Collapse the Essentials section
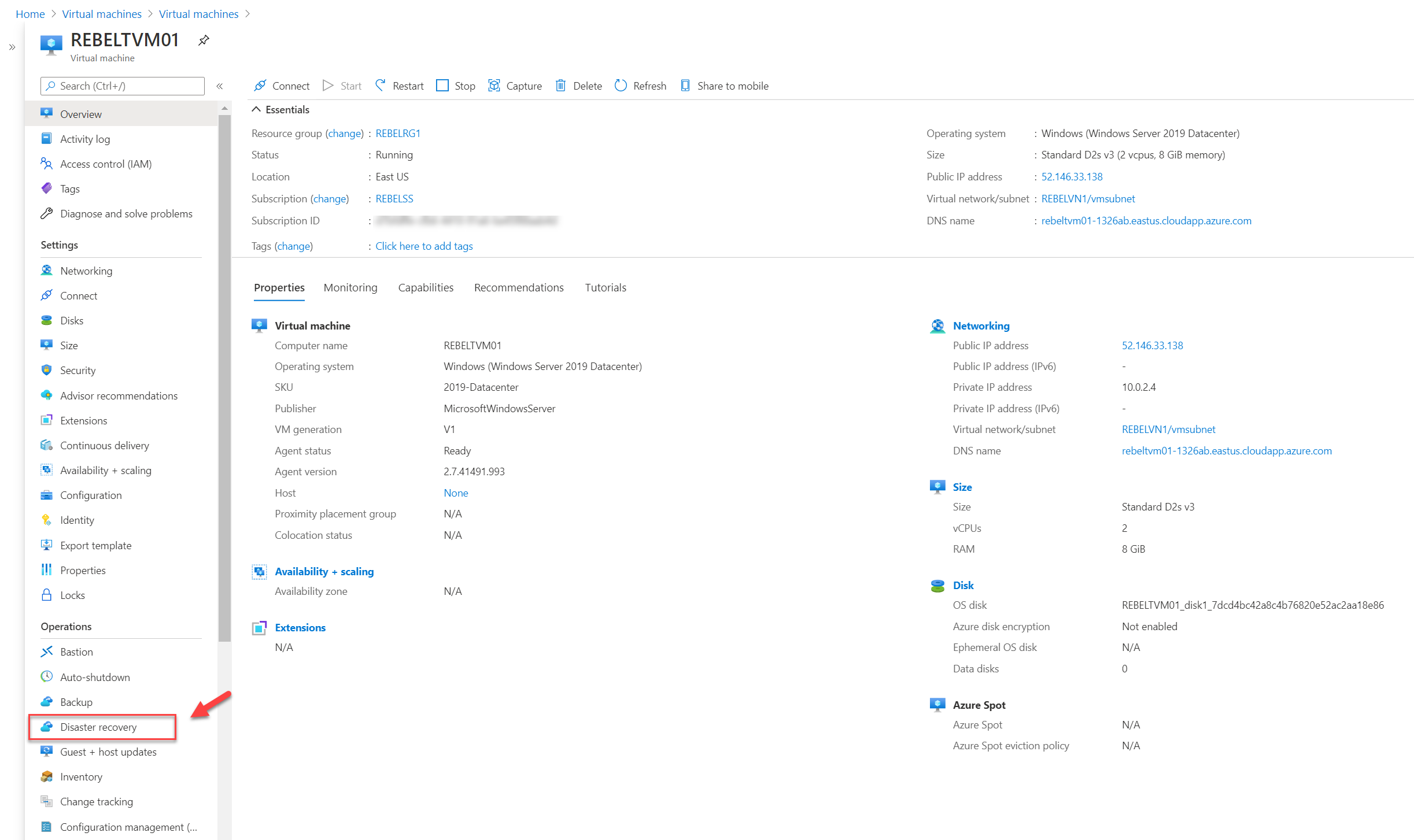 tap(256, 109)
